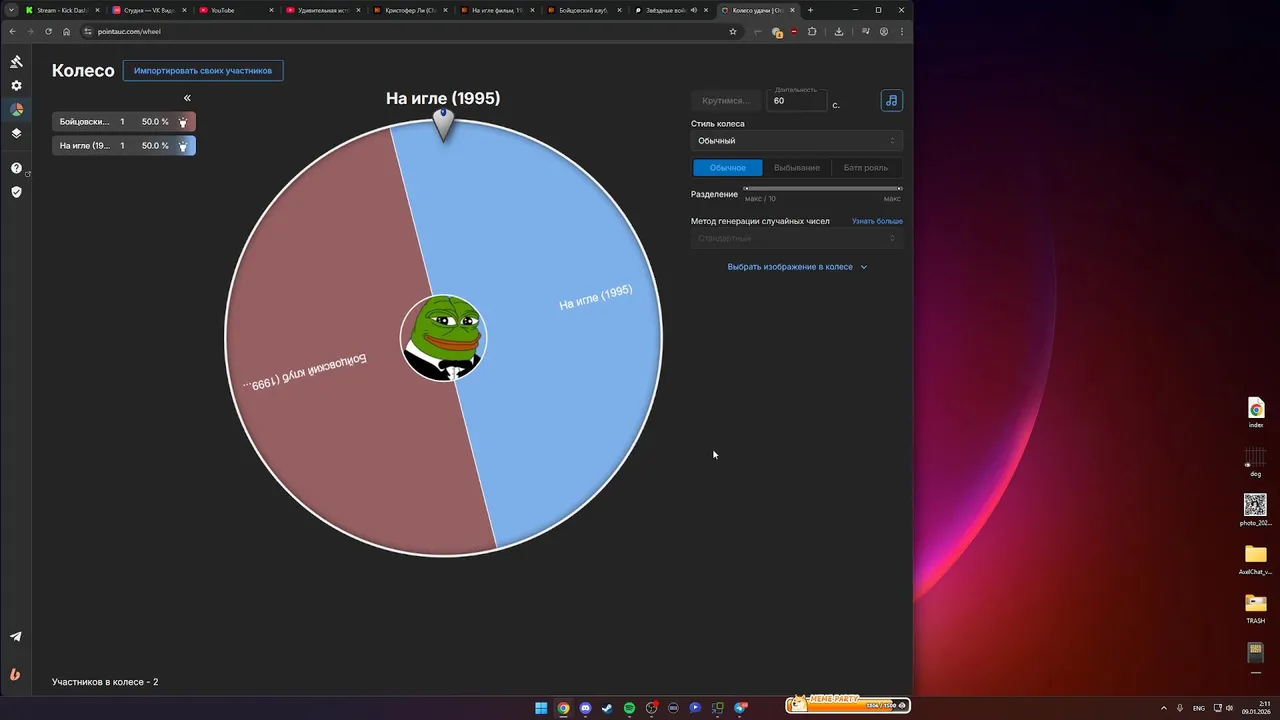
Task: Open Chrome profile avatar
Action: [x=884, y=31]
